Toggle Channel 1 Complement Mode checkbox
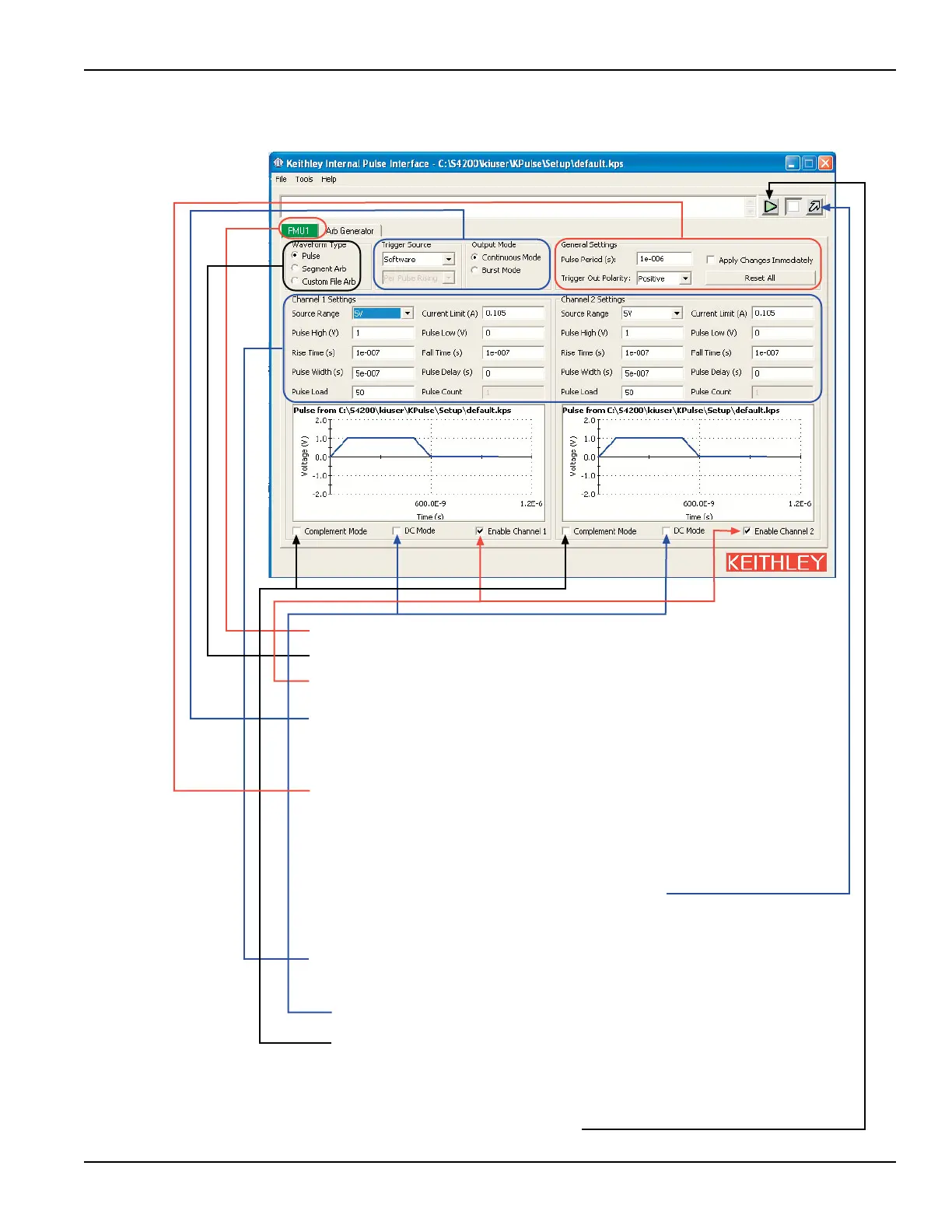Viewport: 952px width, 1232px height. pyautogui.click(x=297, y=531)
